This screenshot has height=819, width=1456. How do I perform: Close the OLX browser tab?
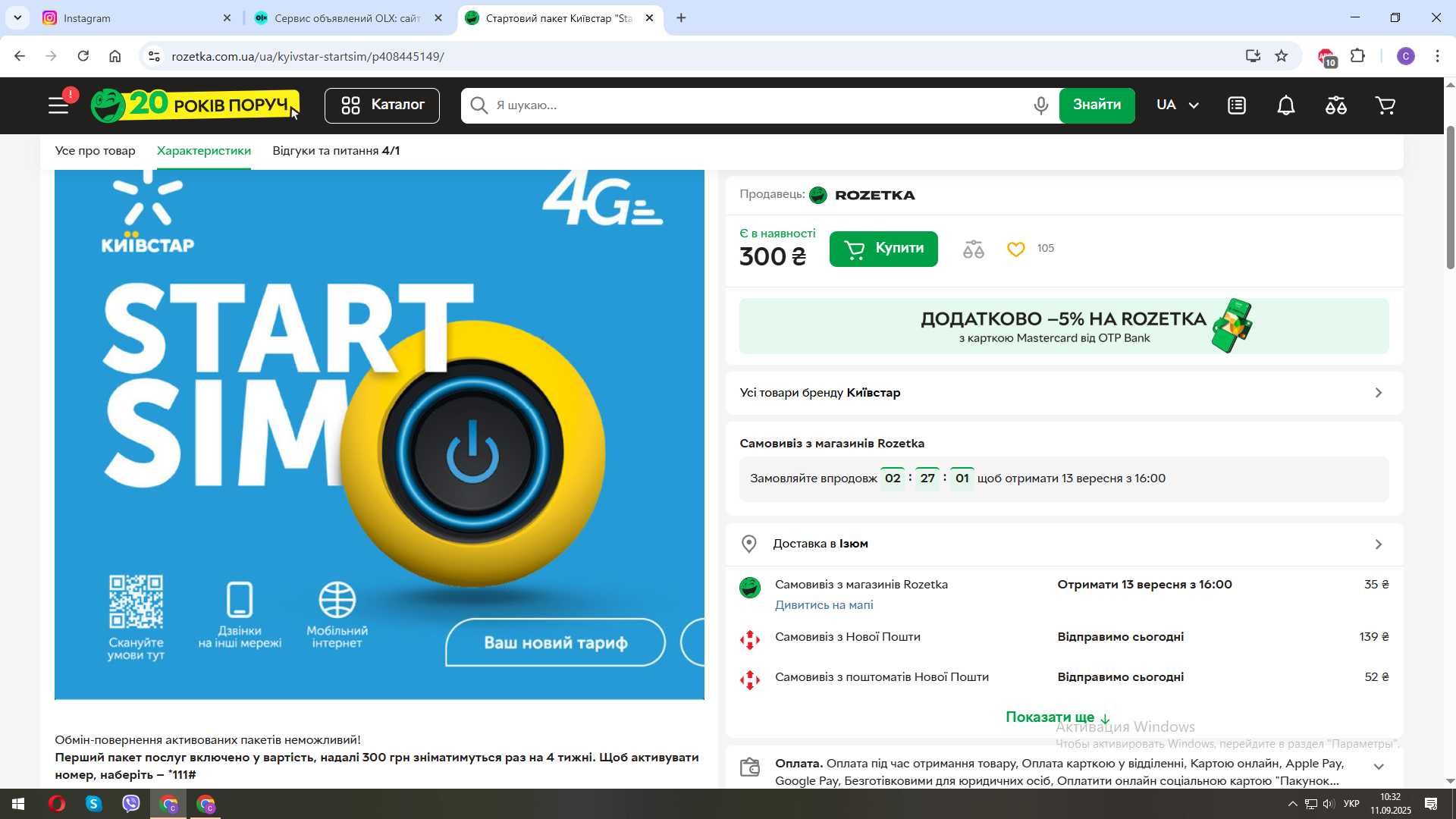click(x=438, y=18)
